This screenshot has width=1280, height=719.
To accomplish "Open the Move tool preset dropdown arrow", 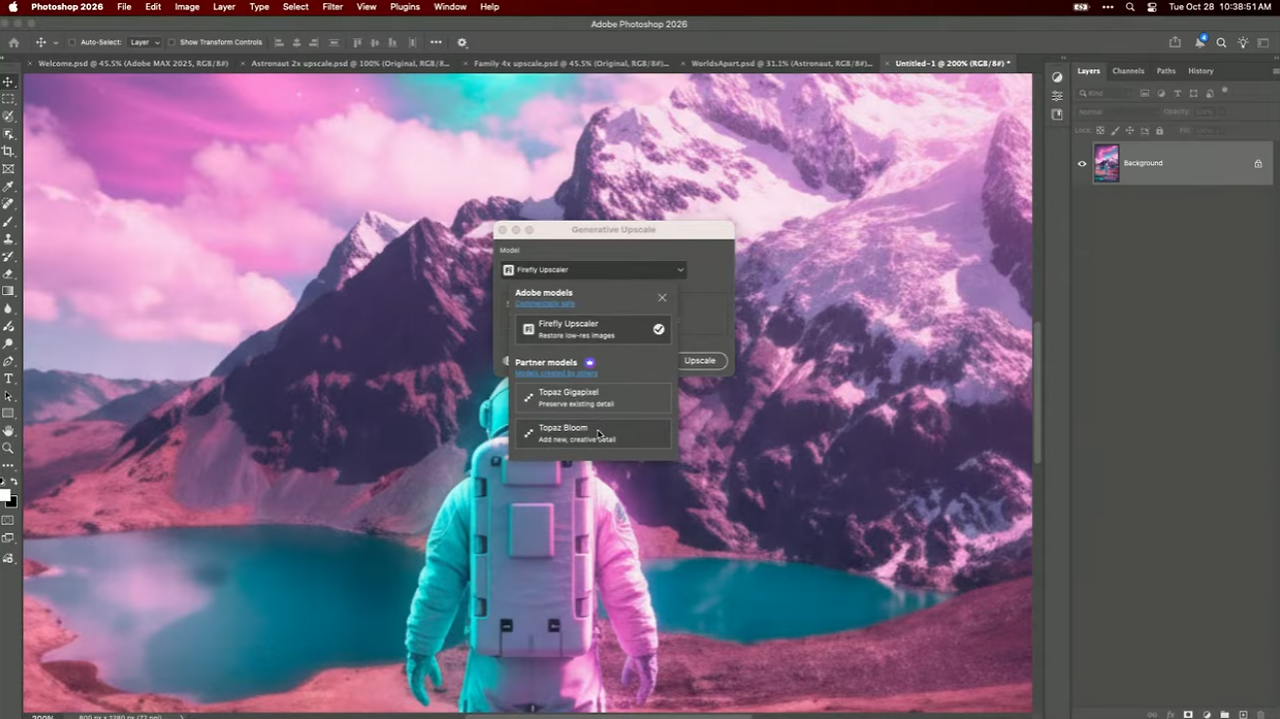I will point(55,43).
